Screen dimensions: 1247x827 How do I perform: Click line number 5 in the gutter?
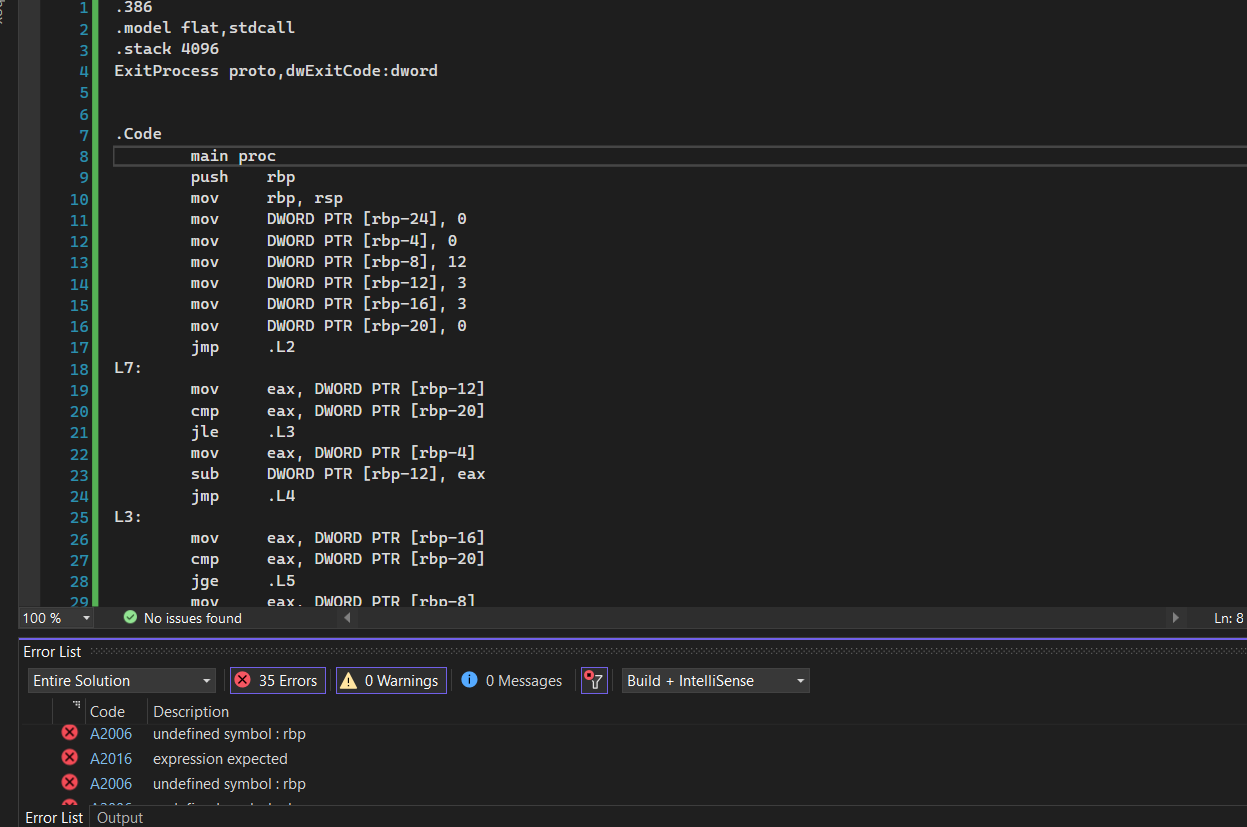click(84, 92)
